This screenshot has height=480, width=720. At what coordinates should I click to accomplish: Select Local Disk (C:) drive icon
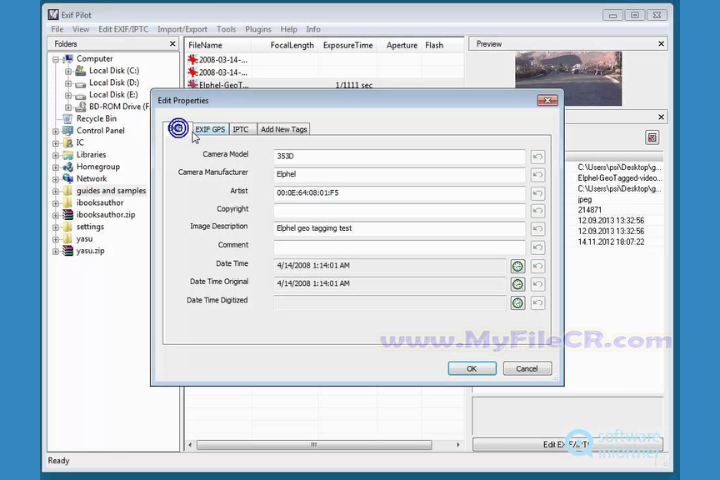pos(80,70)
